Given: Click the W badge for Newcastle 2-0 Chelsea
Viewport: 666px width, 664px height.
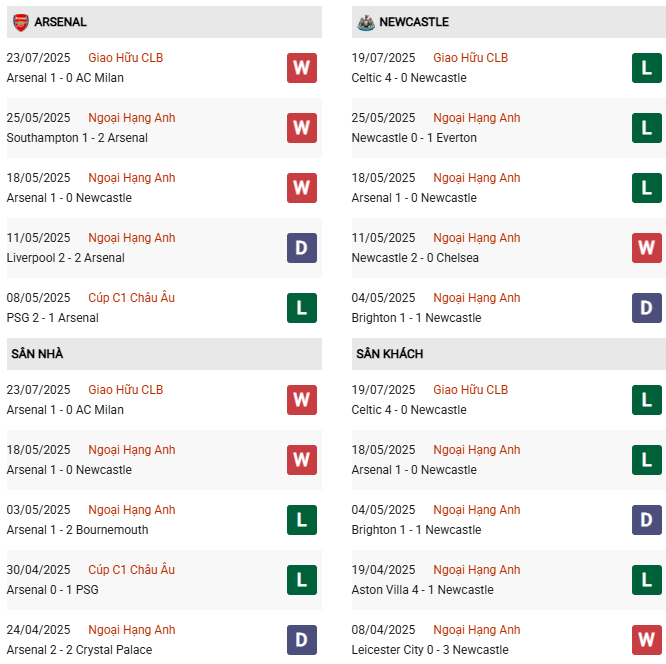Looking at the screenshot, I should coord(646,248).
